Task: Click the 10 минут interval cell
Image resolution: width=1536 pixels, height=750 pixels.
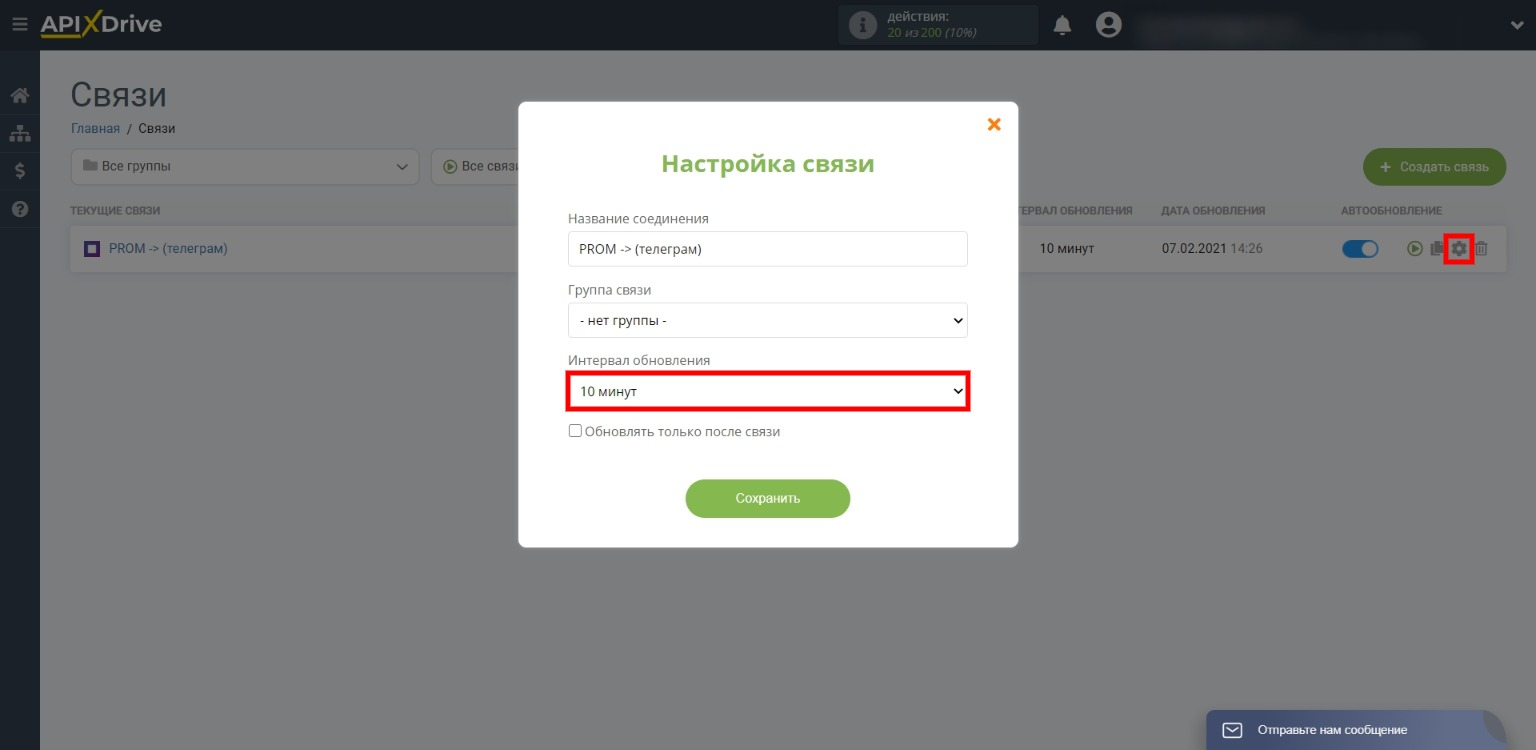Action: tap(1067, 248)
